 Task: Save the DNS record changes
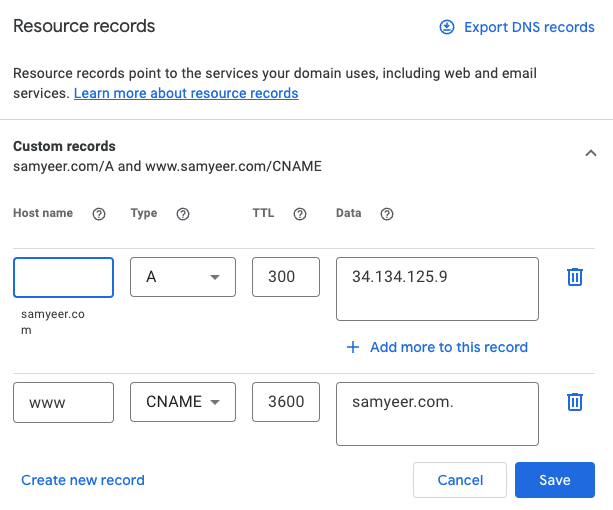click(555, 480)
